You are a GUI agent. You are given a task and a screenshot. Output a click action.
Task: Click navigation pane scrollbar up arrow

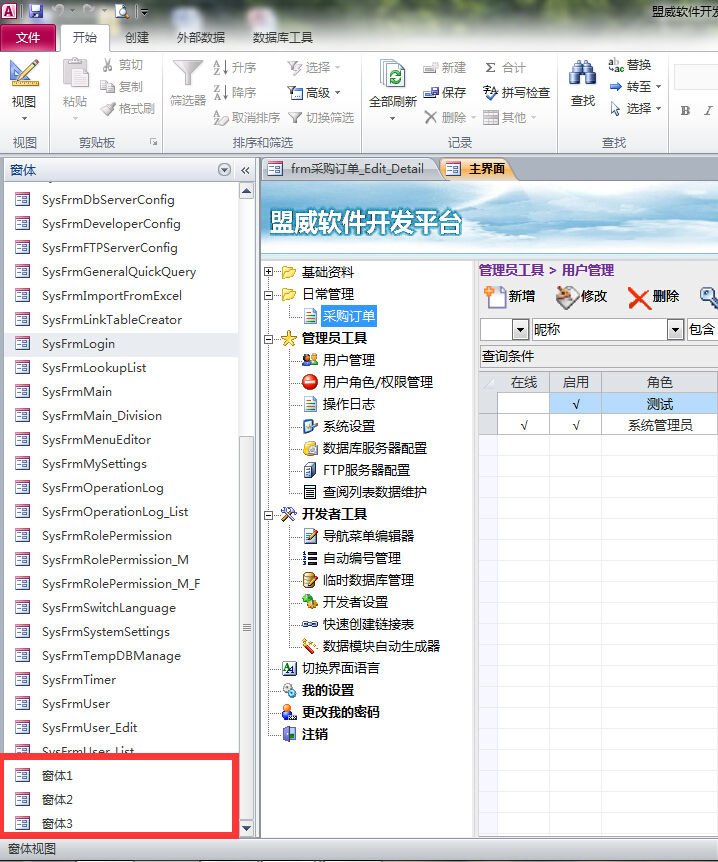tap(246, 191)
